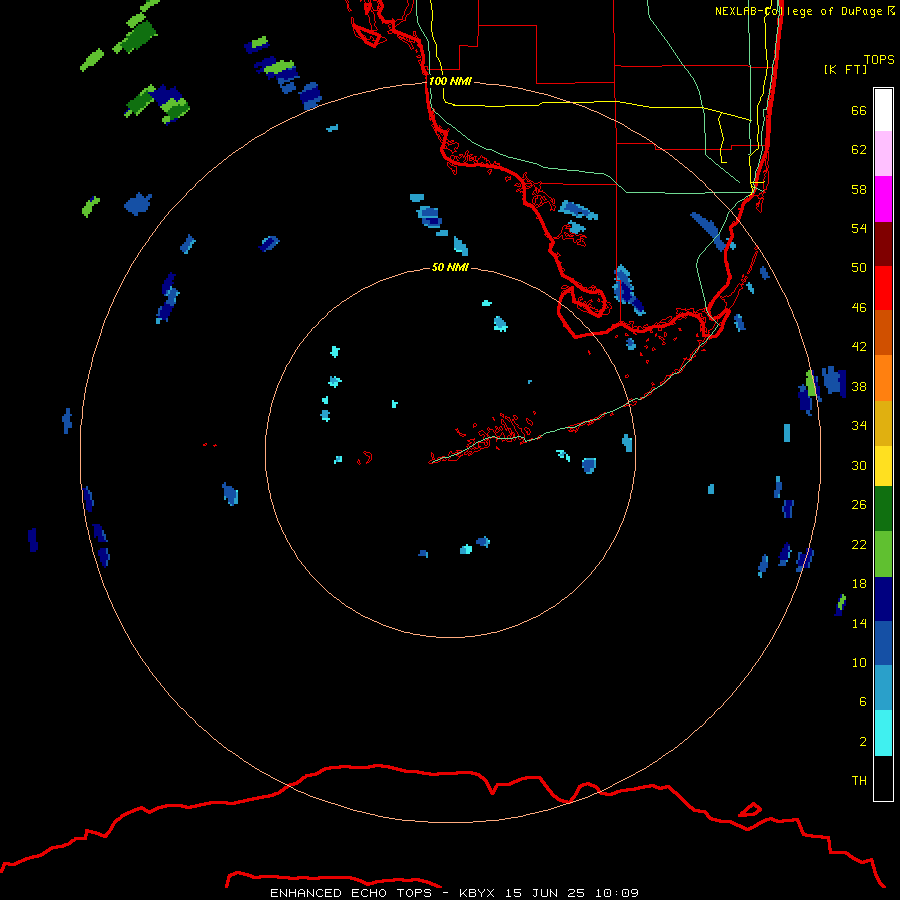Select the dark green legend band
Screen dimensions: 900x900
(883, 509)
